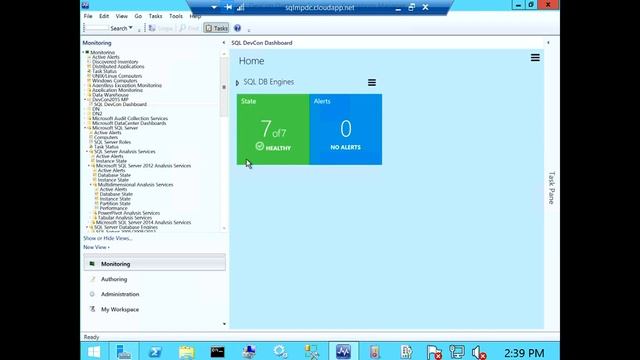Open the Edit menu

(x=104, y=16)
